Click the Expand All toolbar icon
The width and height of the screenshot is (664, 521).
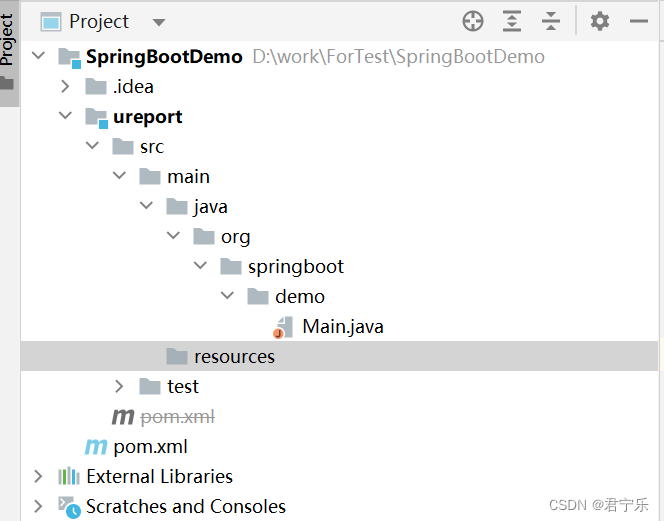coord(512,21)
